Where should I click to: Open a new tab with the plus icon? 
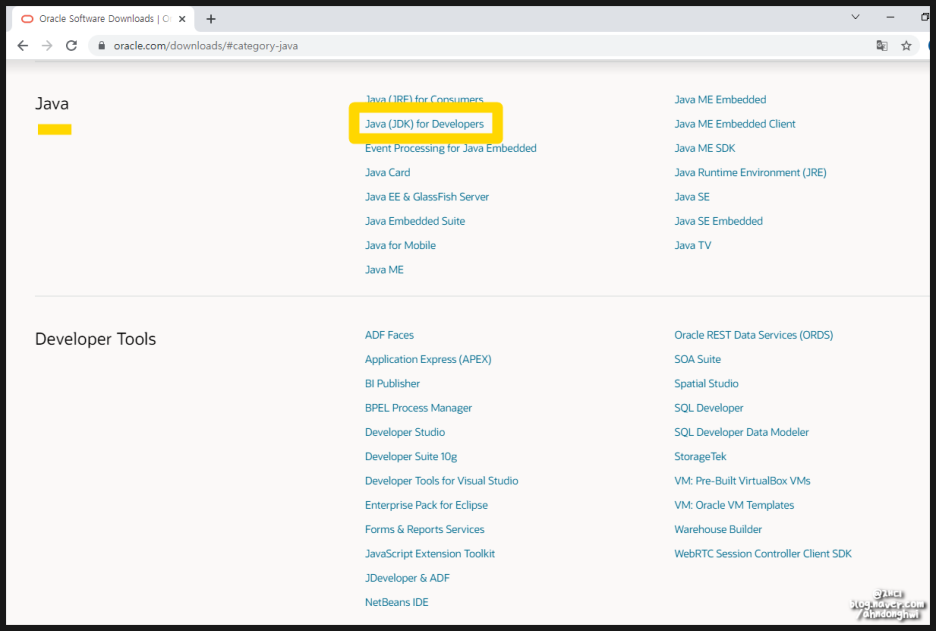point(211,19)
